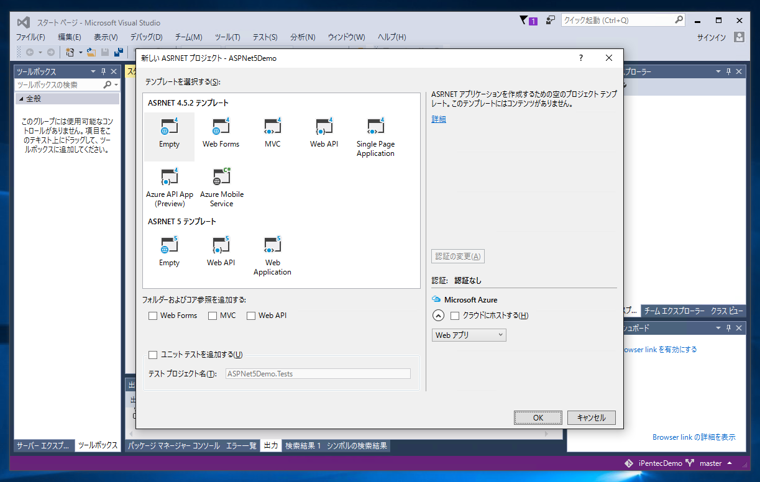Open the 詳細 link
Viewport: 760px width, 482px height.
point(439,119)
